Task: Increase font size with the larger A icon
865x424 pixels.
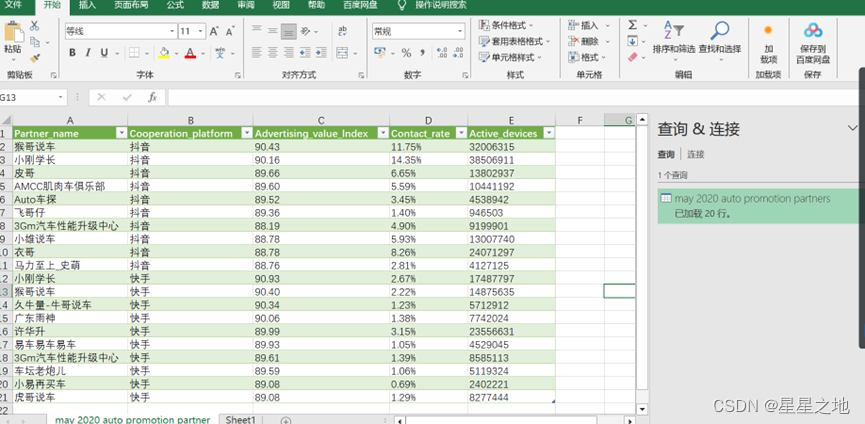Action: [x=214, y=31]
